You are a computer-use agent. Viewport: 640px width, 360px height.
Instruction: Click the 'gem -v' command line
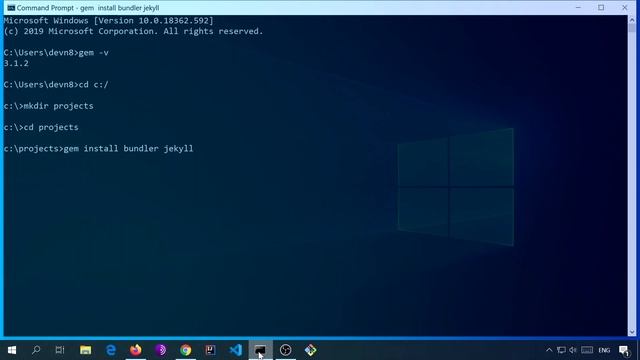point(56,53)
